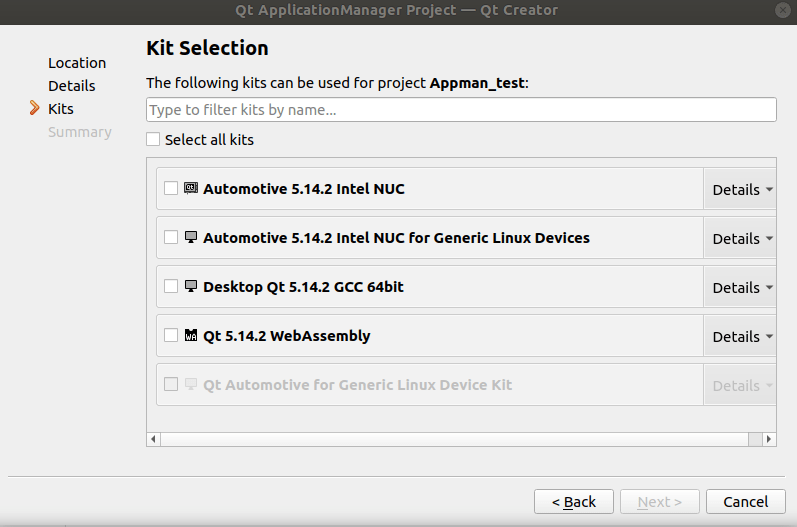The image size is (797, 527).
Task: Click the Desktop Qt GCC 64bit icon
Action: 191,286
